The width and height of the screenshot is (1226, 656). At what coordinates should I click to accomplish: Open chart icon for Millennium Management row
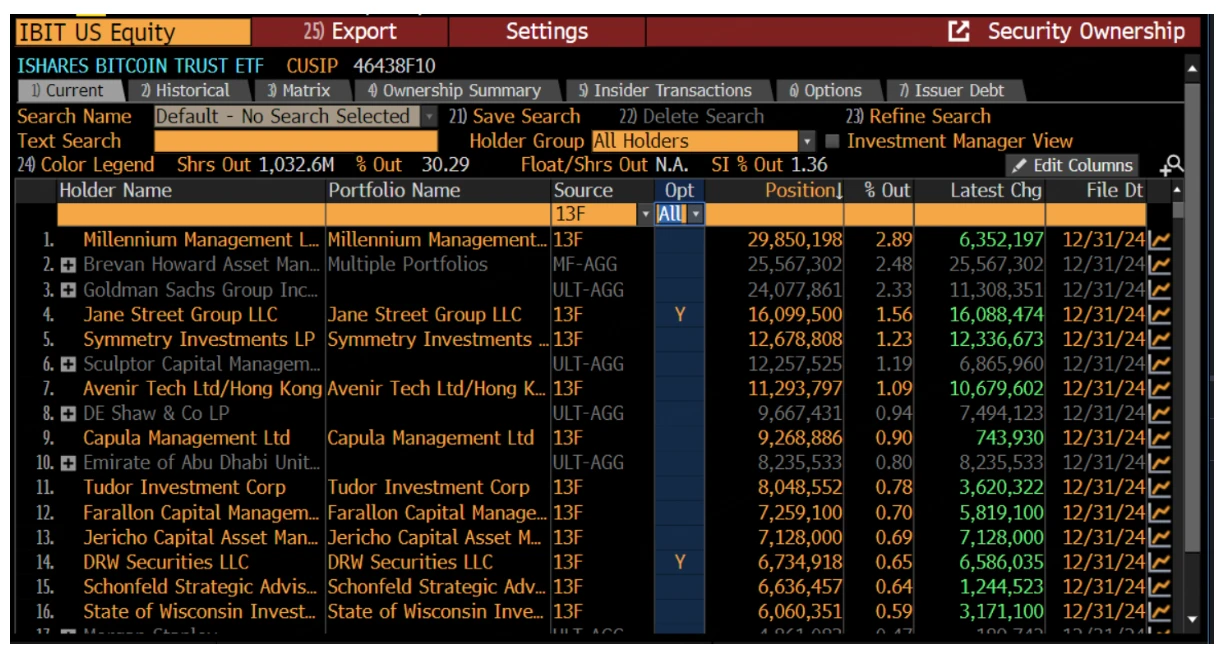pyautogui.click(x=1160, y=240)
